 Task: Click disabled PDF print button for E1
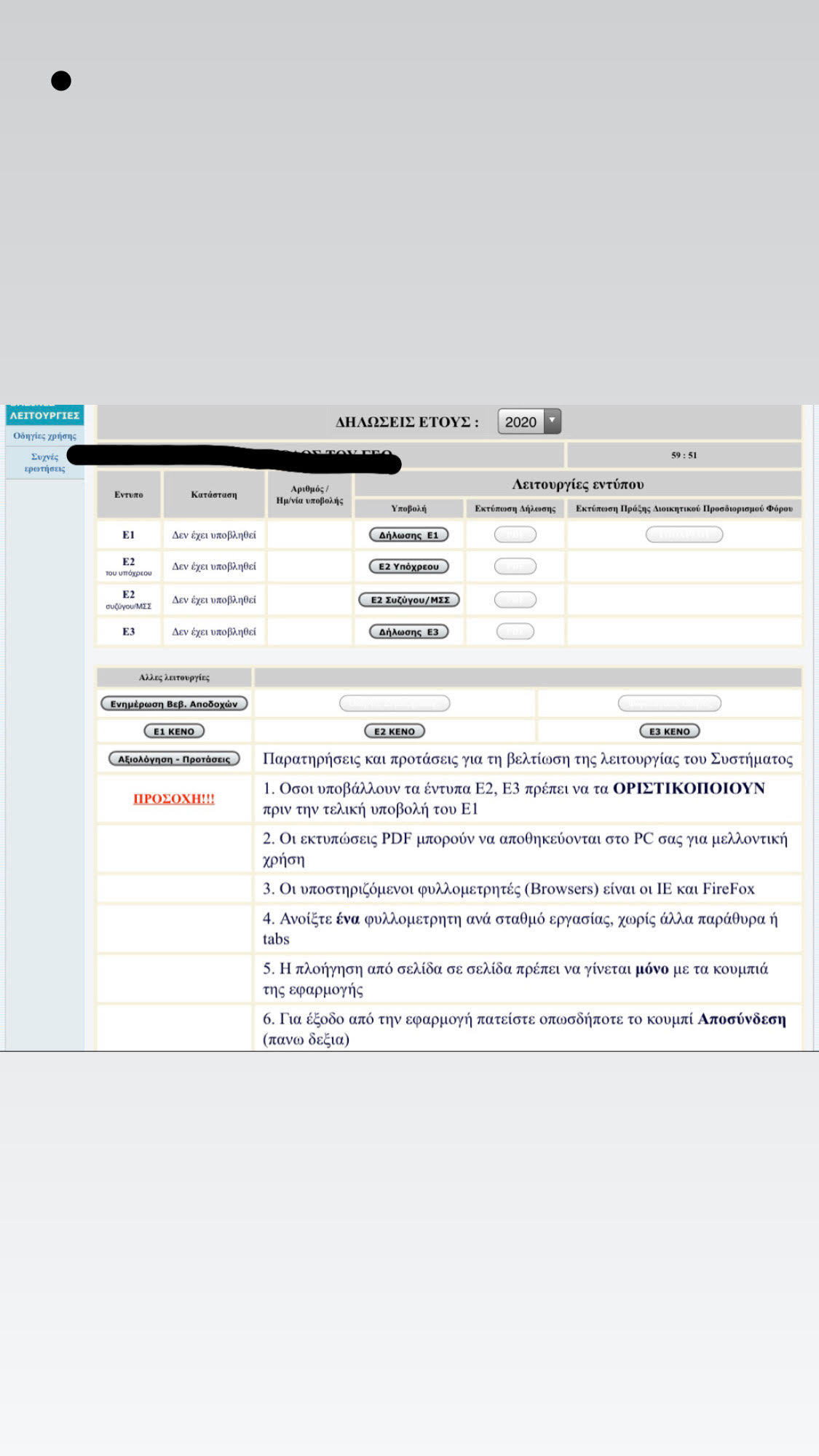(x=515, y=535)
